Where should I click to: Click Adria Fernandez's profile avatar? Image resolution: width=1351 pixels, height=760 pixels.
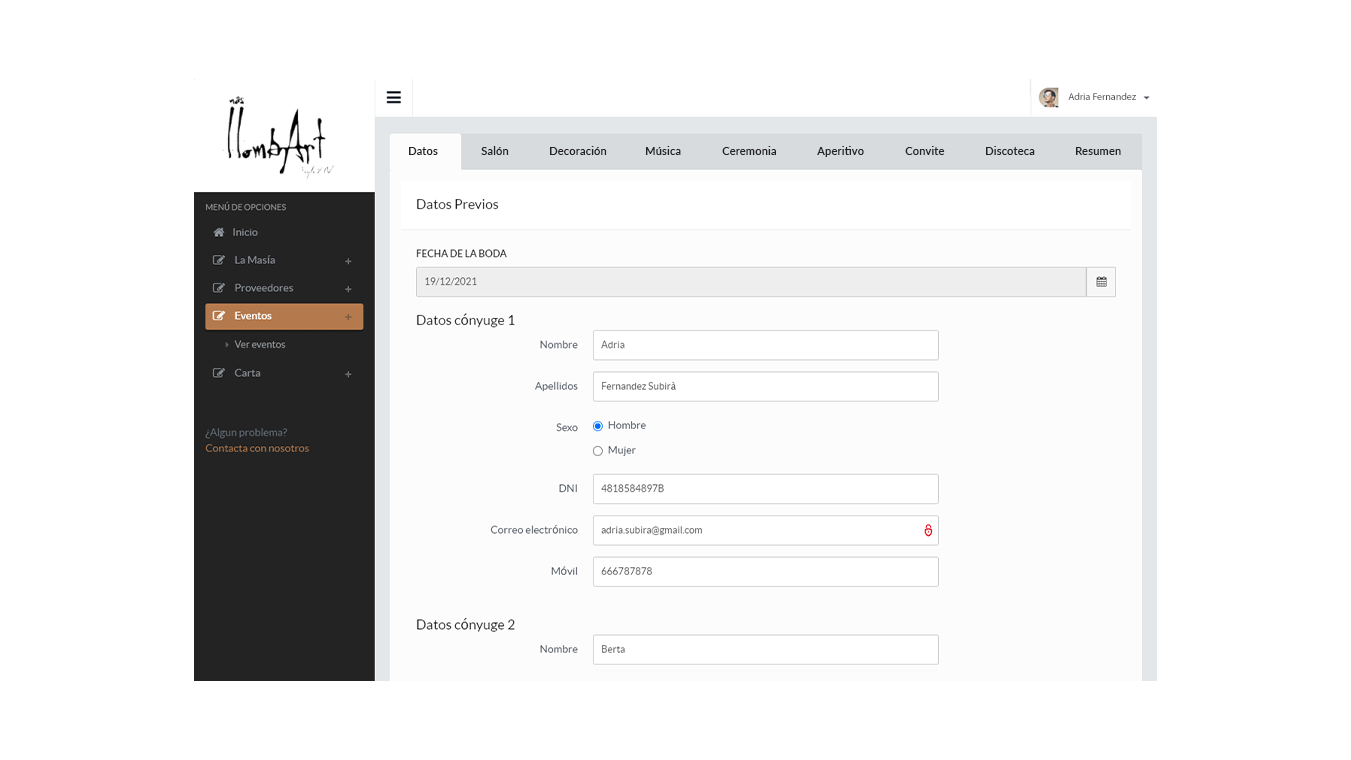tap(1048, 97)
